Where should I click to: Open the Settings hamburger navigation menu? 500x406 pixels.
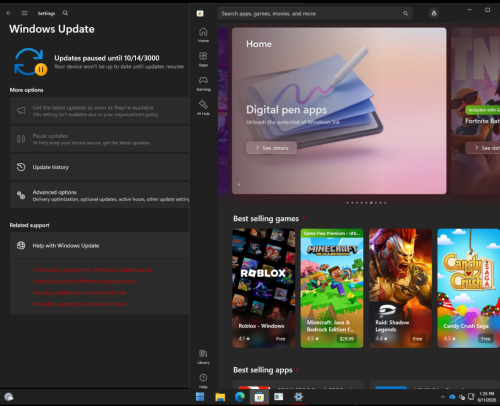(25, 13)
